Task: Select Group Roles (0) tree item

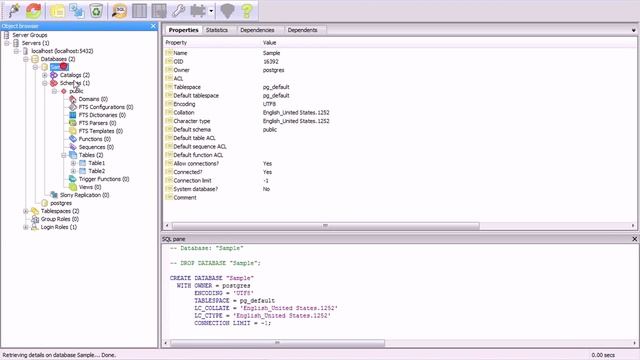Action: tap(60, 219)
